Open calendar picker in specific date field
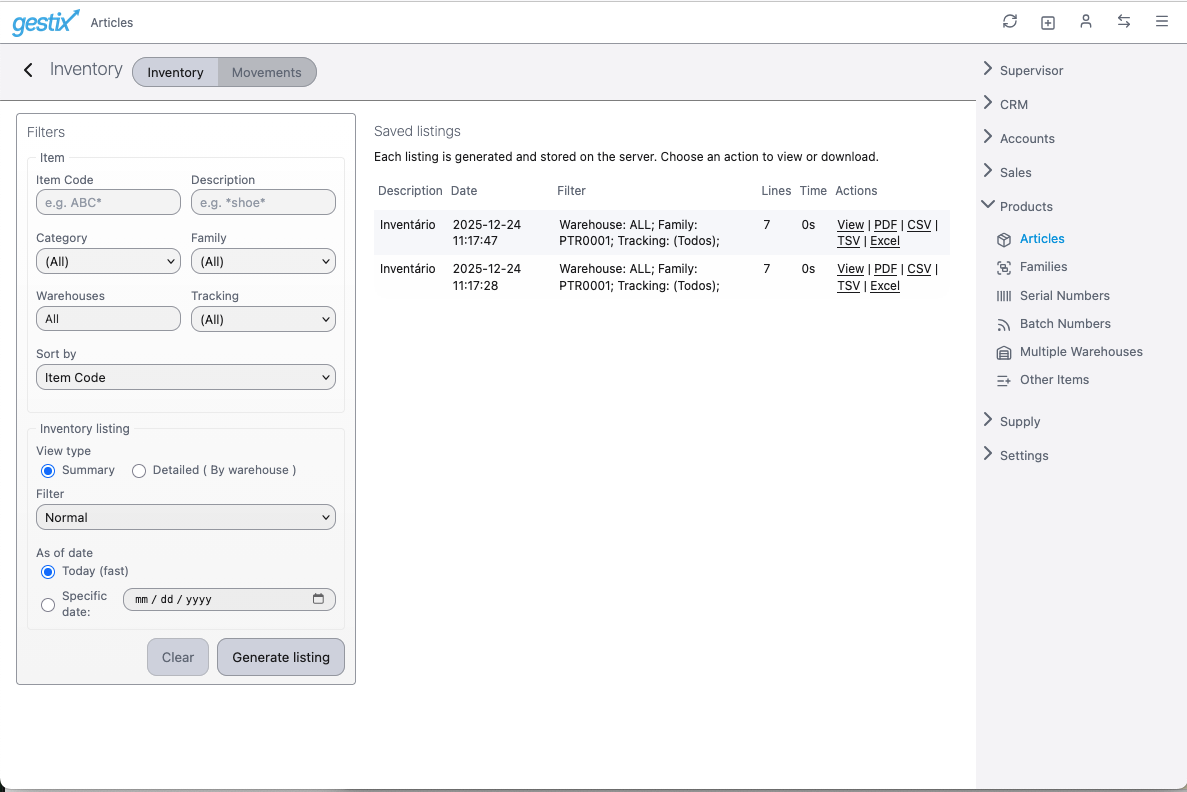This screenshot has width=1187, height=792. click(318, 599)
